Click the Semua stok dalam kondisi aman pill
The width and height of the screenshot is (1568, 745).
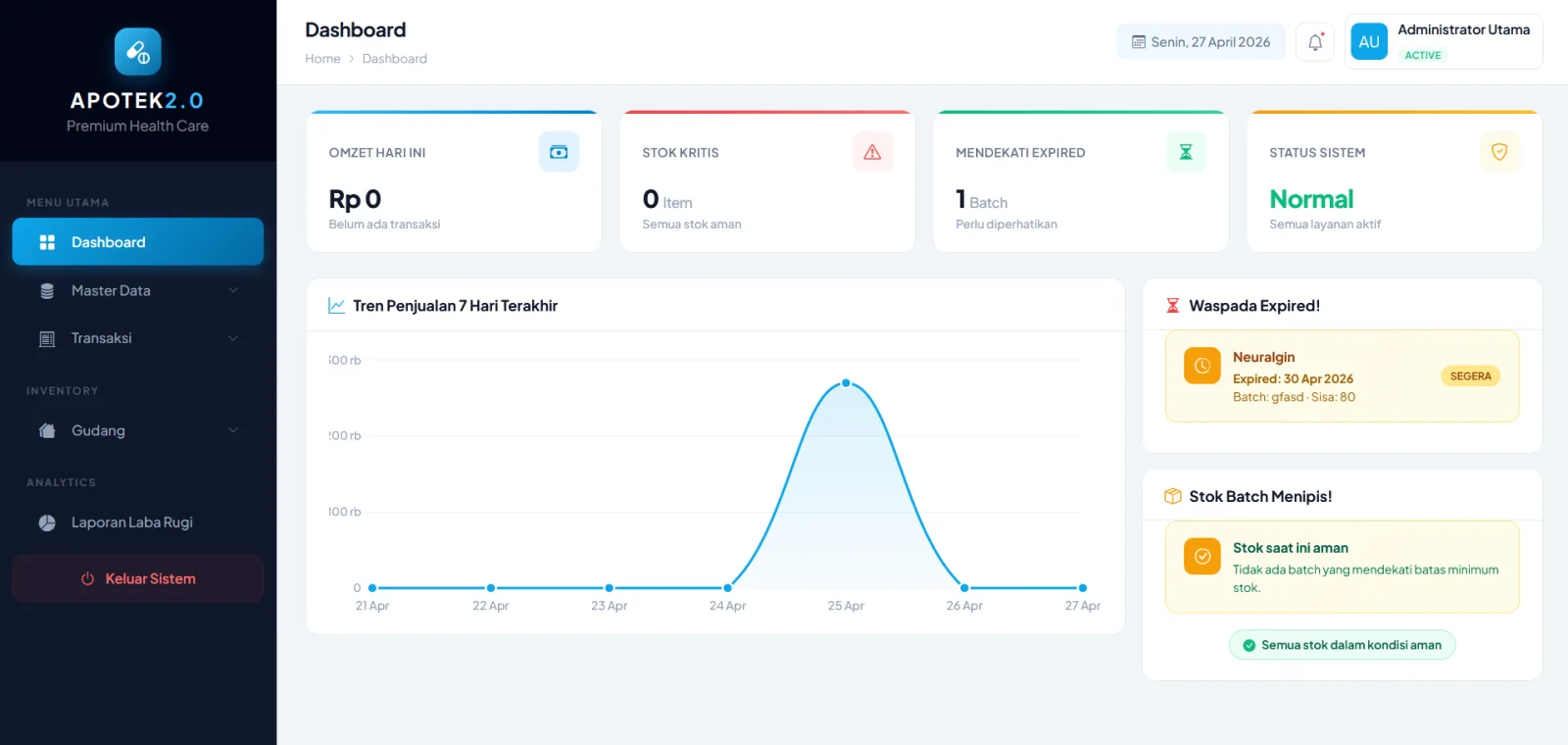[1342, 645]
